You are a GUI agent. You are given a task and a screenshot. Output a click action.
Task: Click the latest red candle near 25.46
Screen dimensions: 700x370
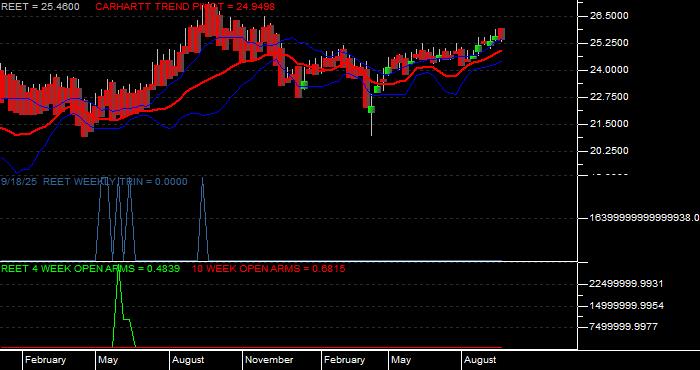501,34
